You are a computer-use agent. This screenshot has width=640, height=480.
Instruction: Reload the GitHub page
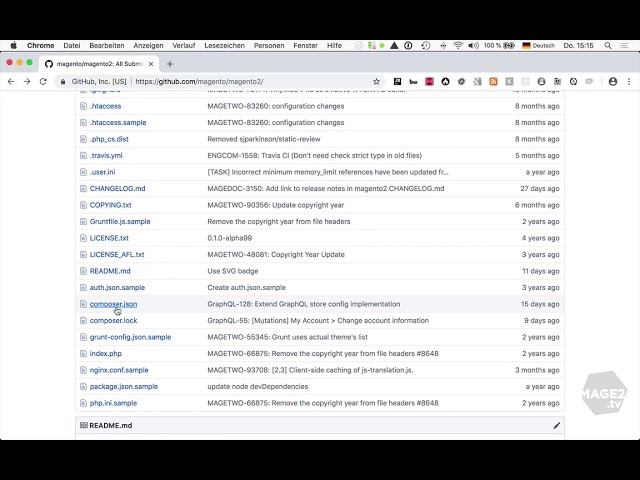click(x=43, y=82)
